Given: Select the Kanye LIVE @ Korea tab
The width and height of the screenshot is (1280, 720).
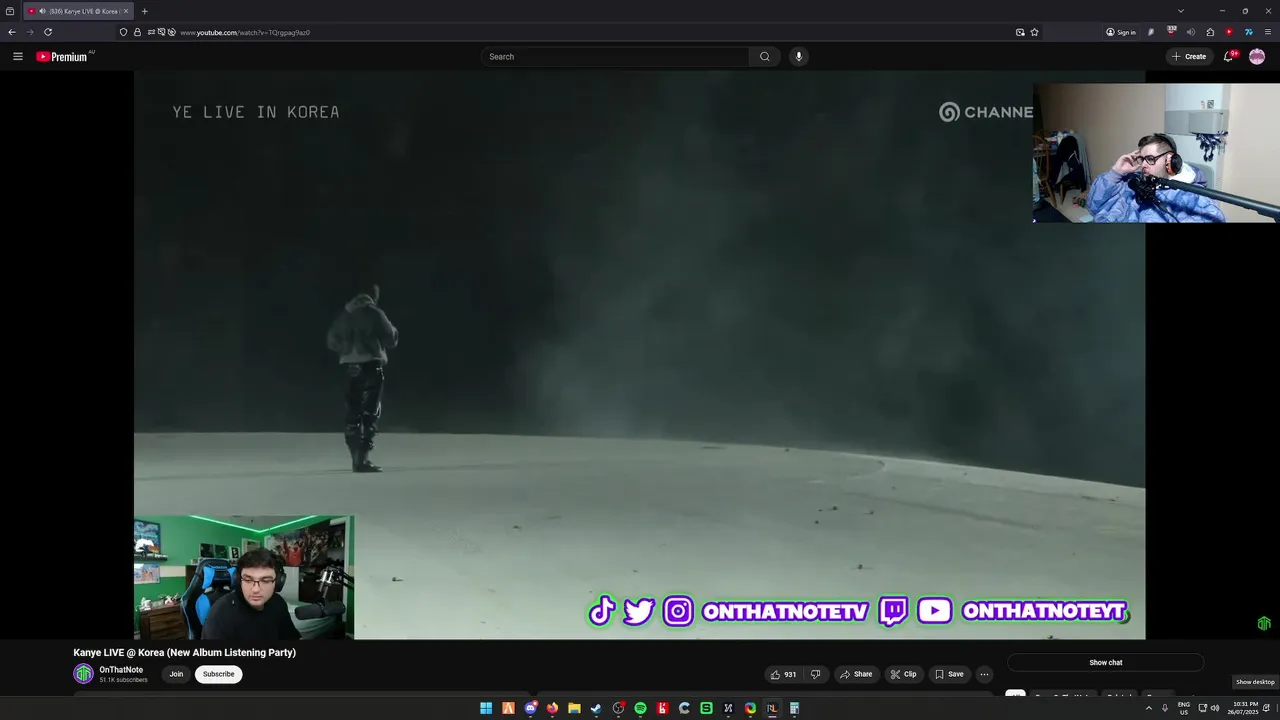Looking at the screenshot, I should (x=78, y=11).
